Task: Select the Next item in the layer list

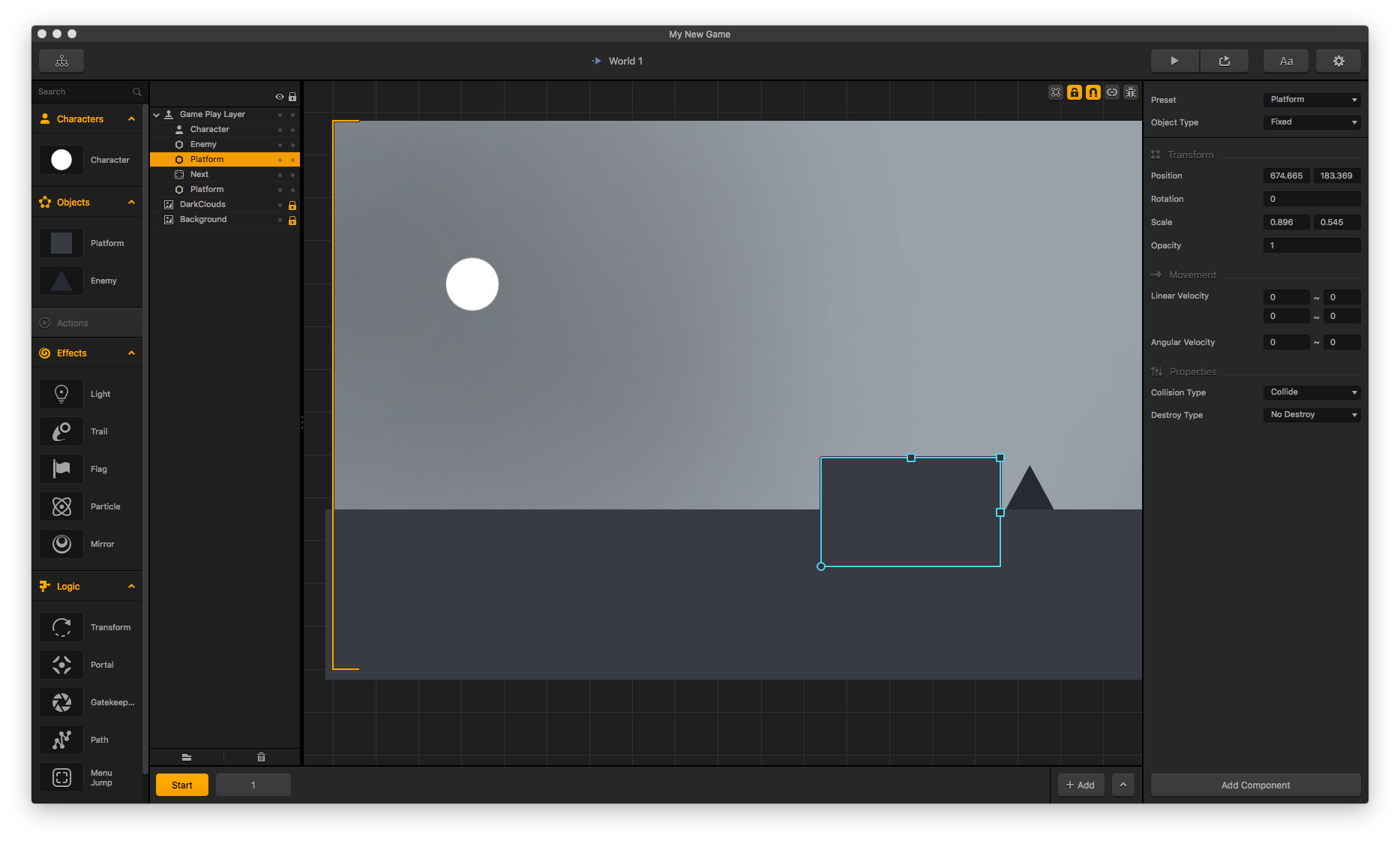Action: pos(199,174)
